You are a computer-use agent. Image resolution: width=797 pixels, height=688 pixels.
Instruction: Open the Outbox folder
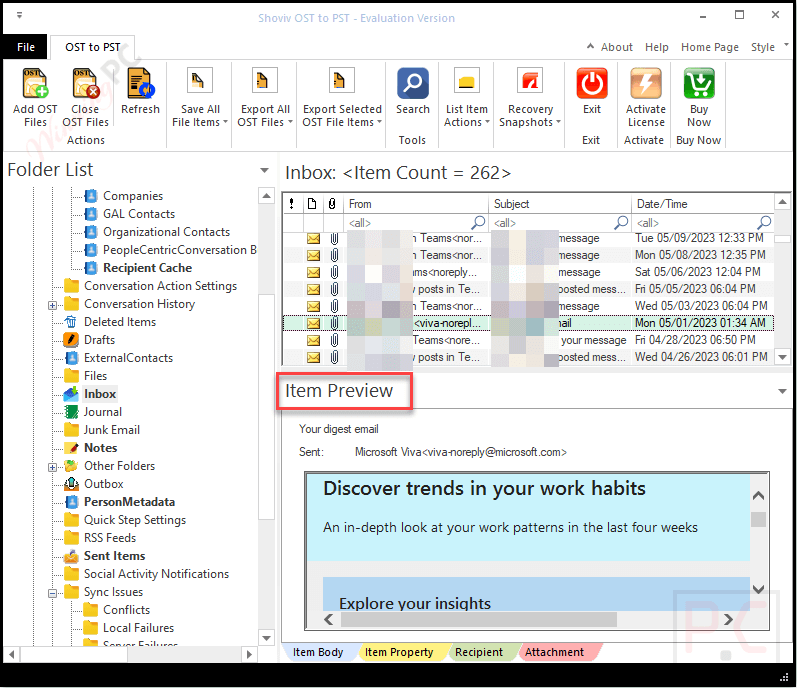(x=104, y=484)
